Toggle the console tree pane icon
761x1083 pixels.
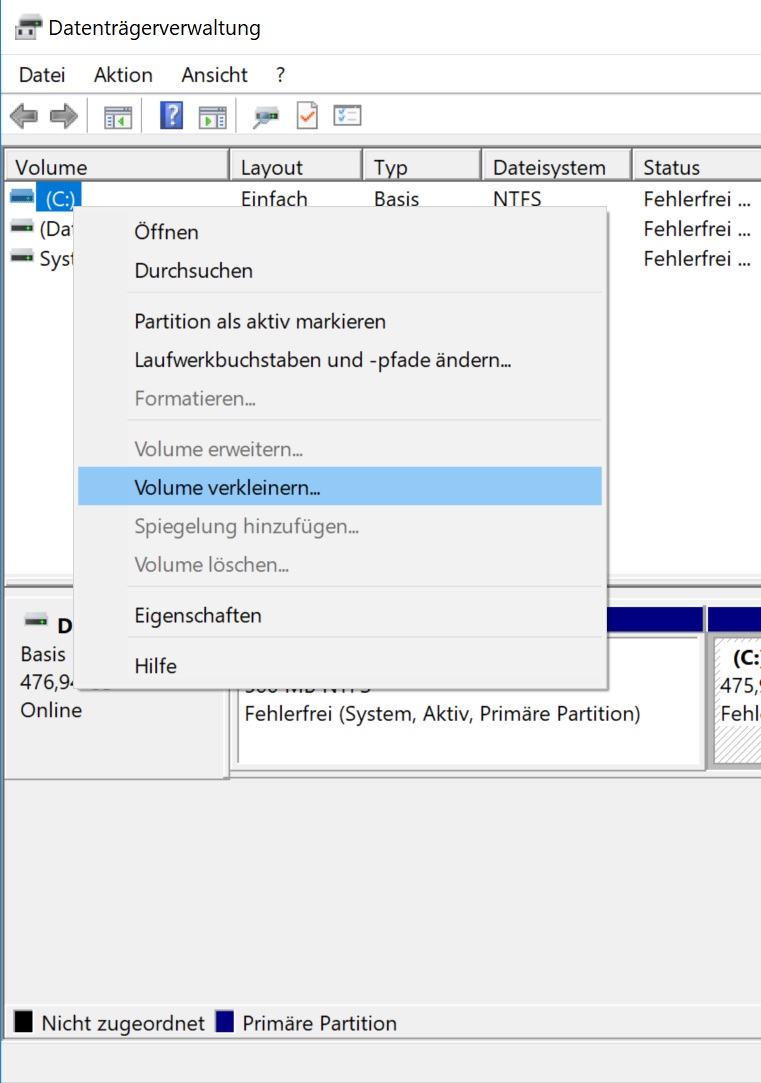pyautogui.click(x=118, y=117)
